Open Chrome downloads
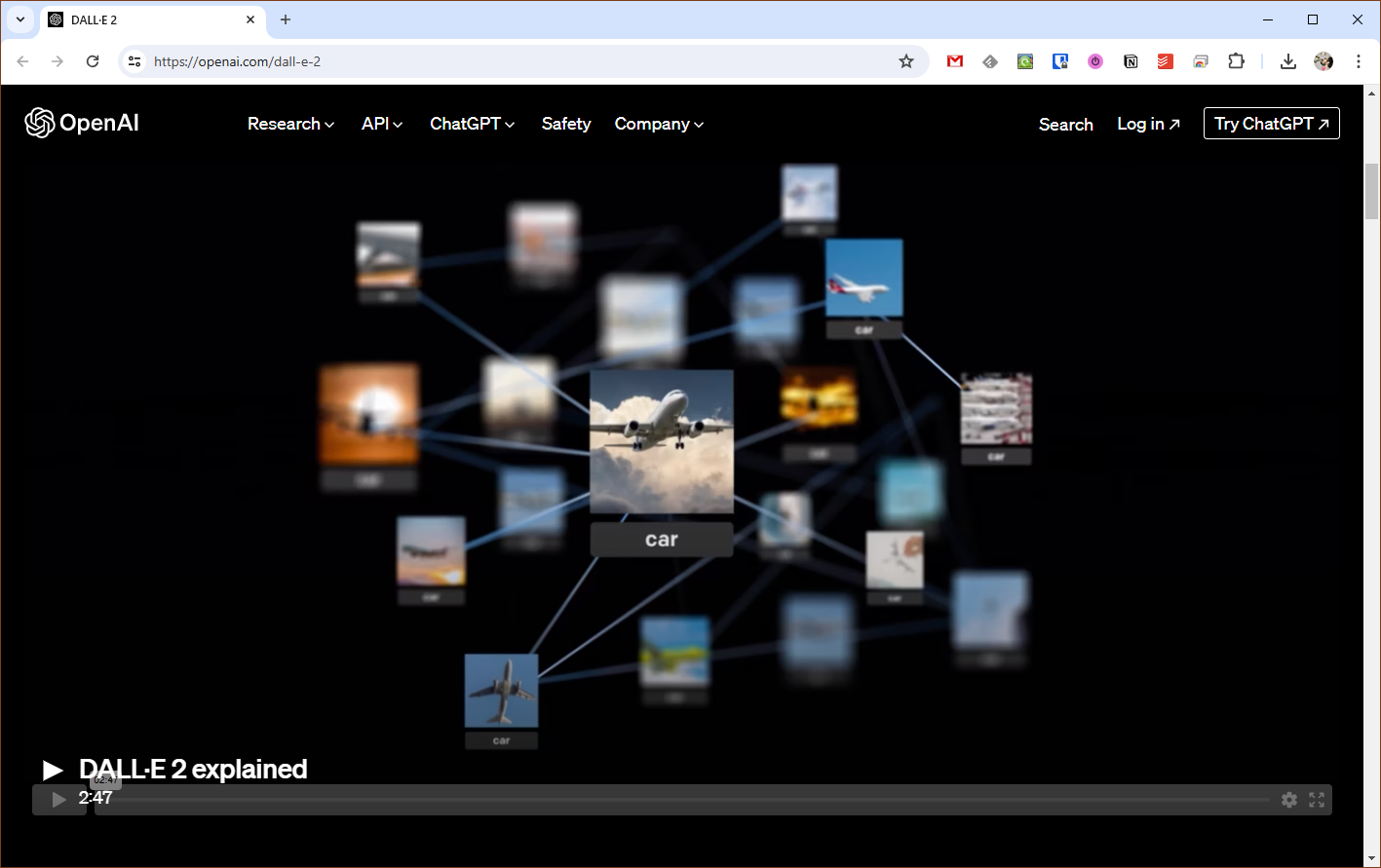 1287,61
